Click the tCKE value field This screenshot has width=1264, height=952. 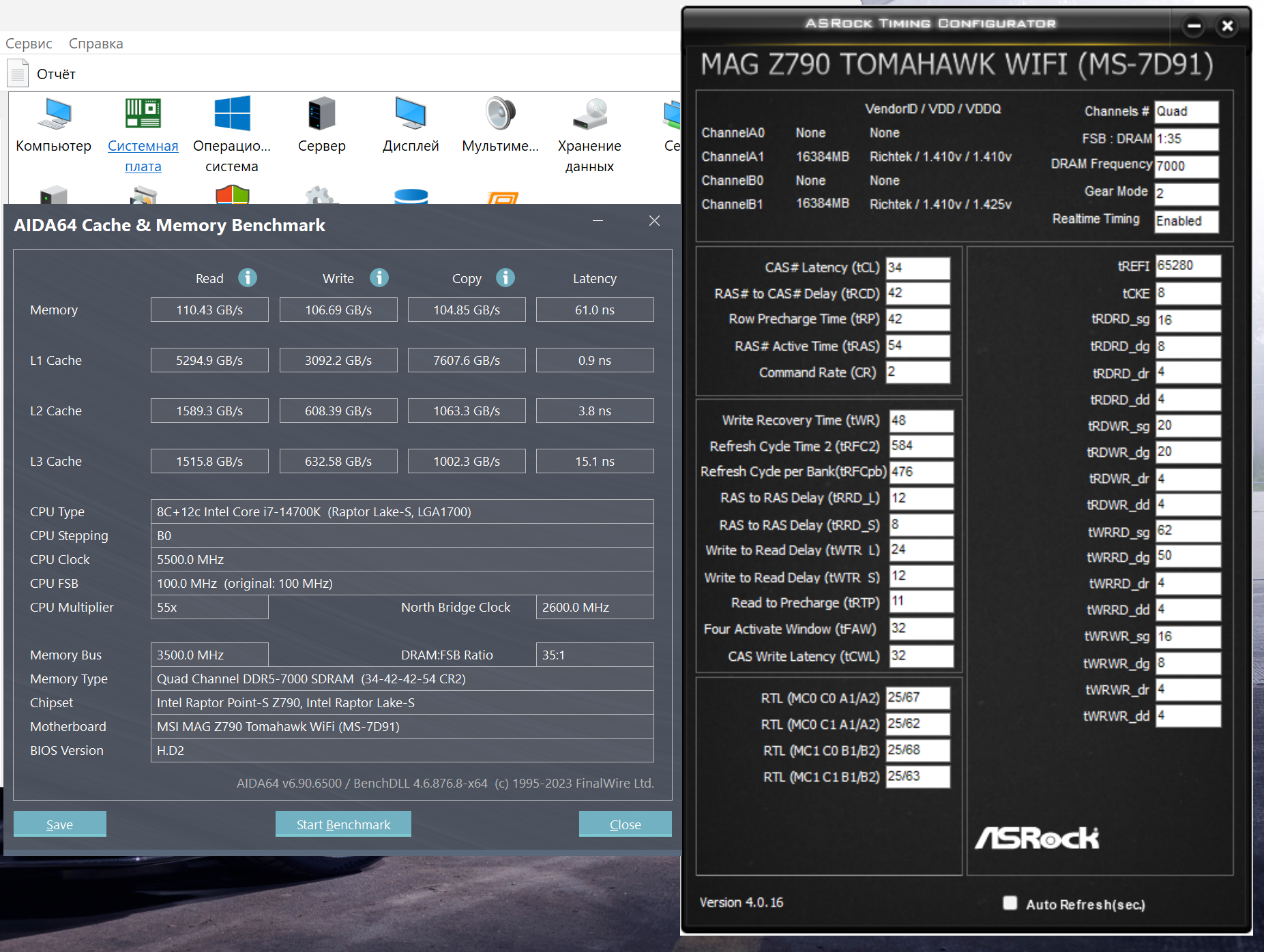point(1188,293)
